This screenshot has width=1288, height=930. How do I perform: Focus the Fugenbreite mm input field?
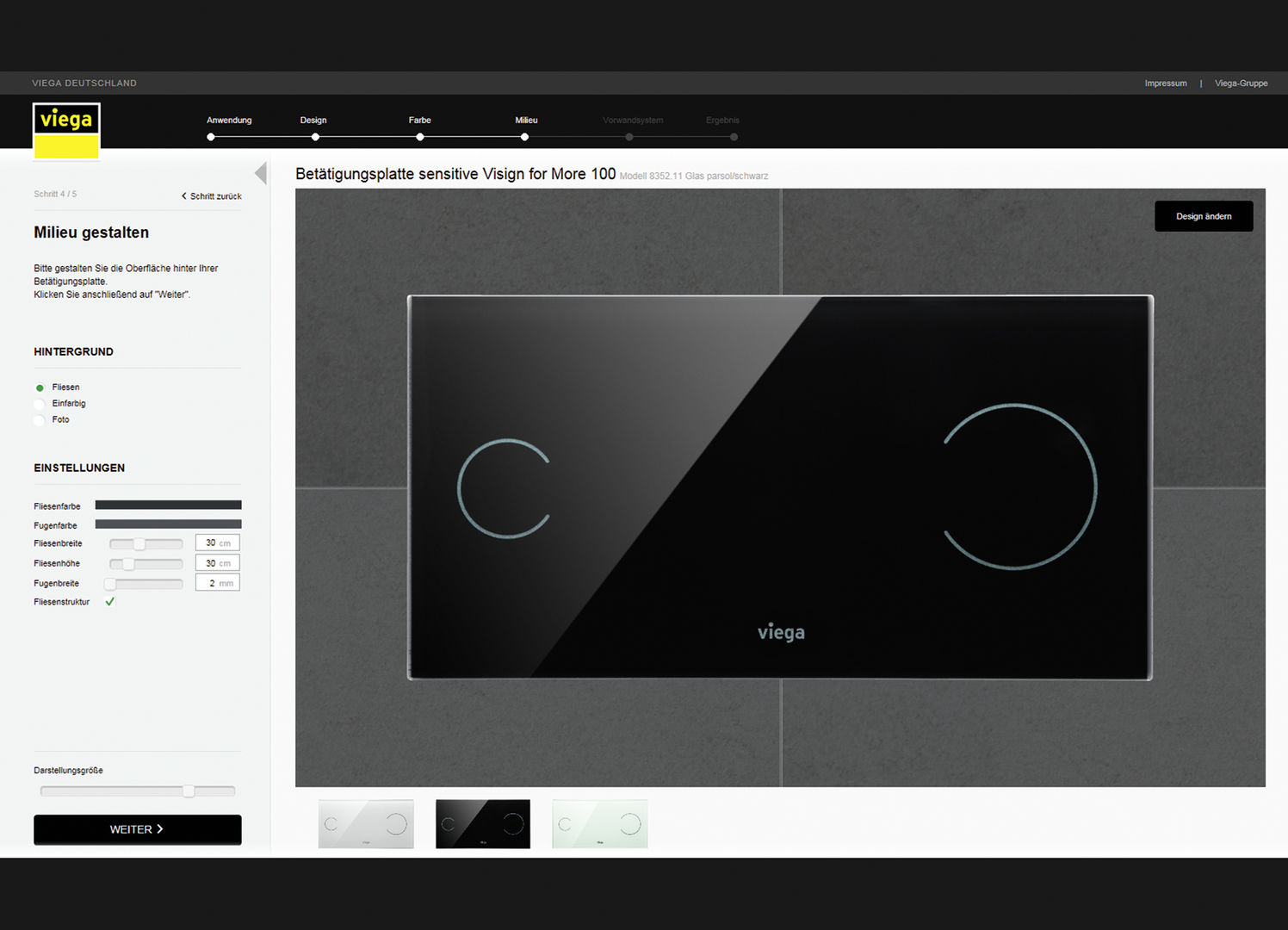coord(217,583)
